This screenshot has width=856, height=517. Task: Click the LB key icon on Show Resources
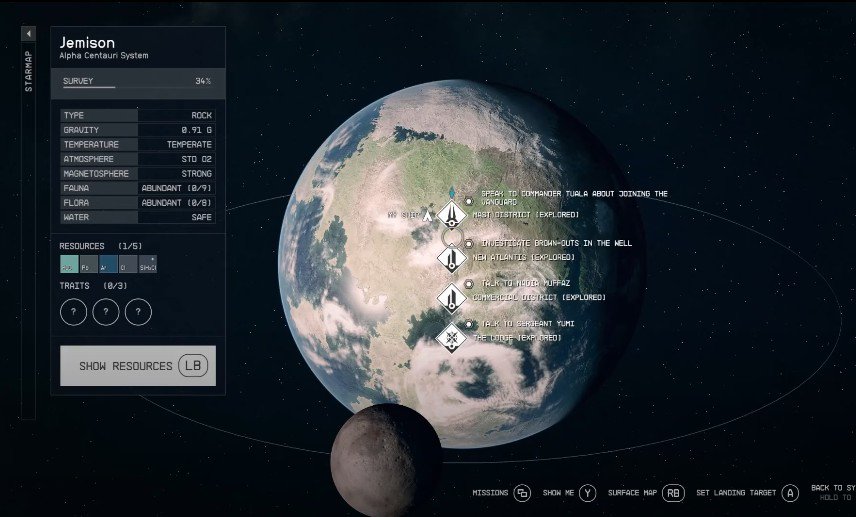pos(193,366)
